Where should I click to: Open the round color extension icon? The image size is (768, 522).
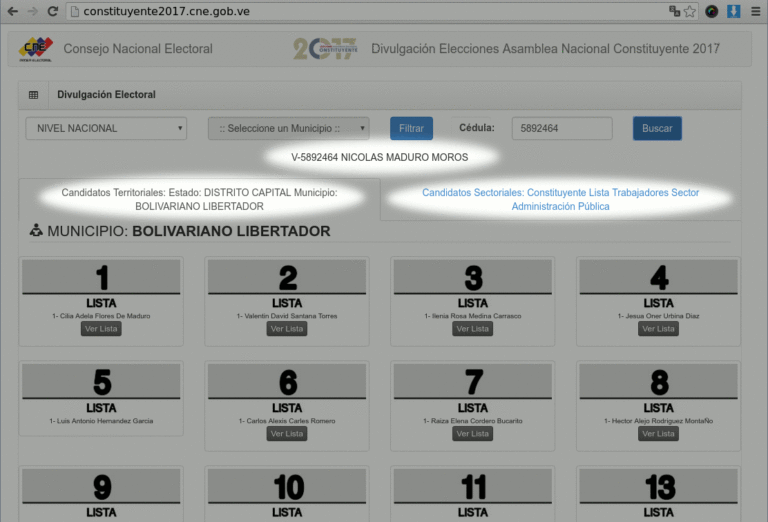click(x=712, y=11)
